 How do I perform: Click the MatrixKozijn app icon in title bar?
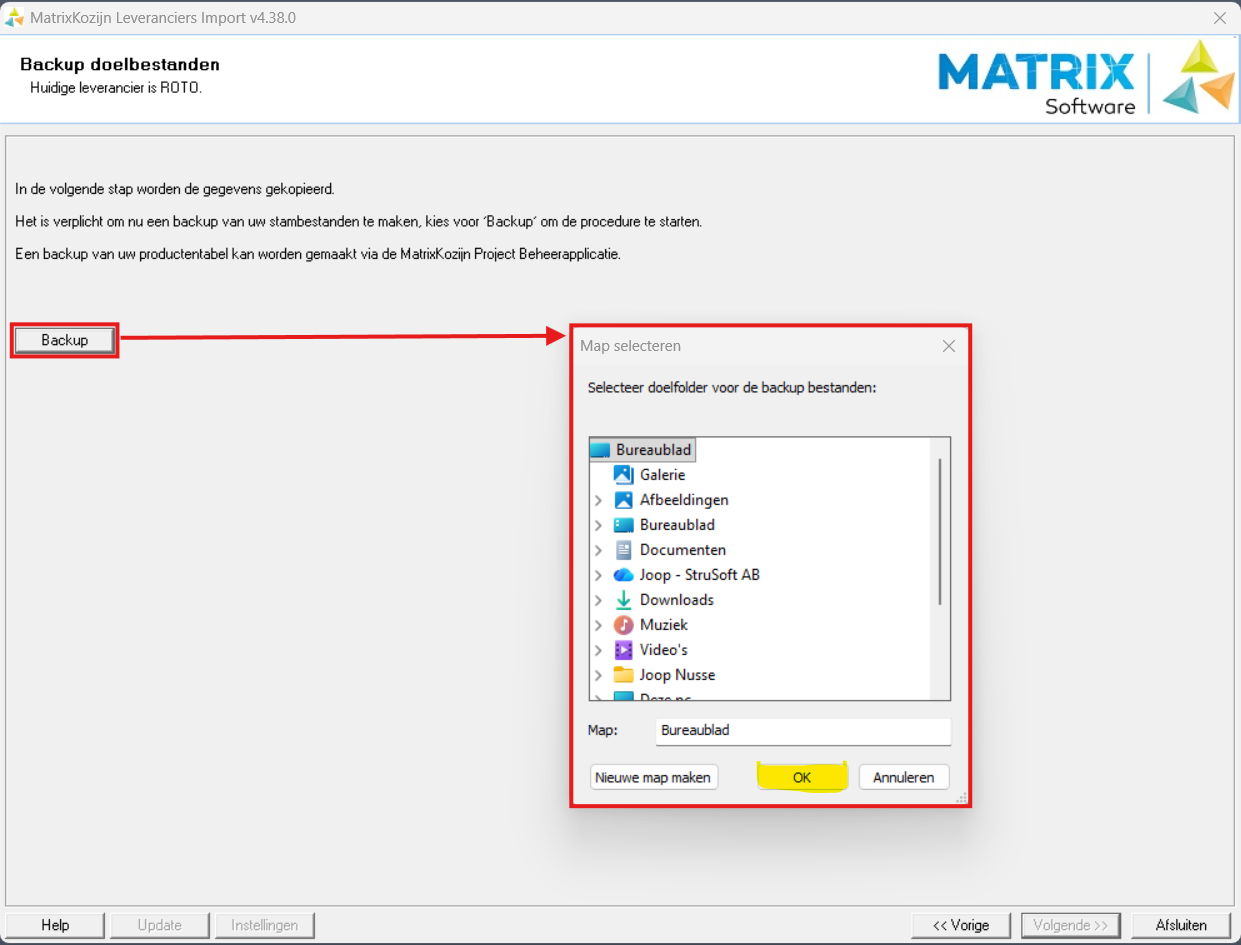coord(15,18)
